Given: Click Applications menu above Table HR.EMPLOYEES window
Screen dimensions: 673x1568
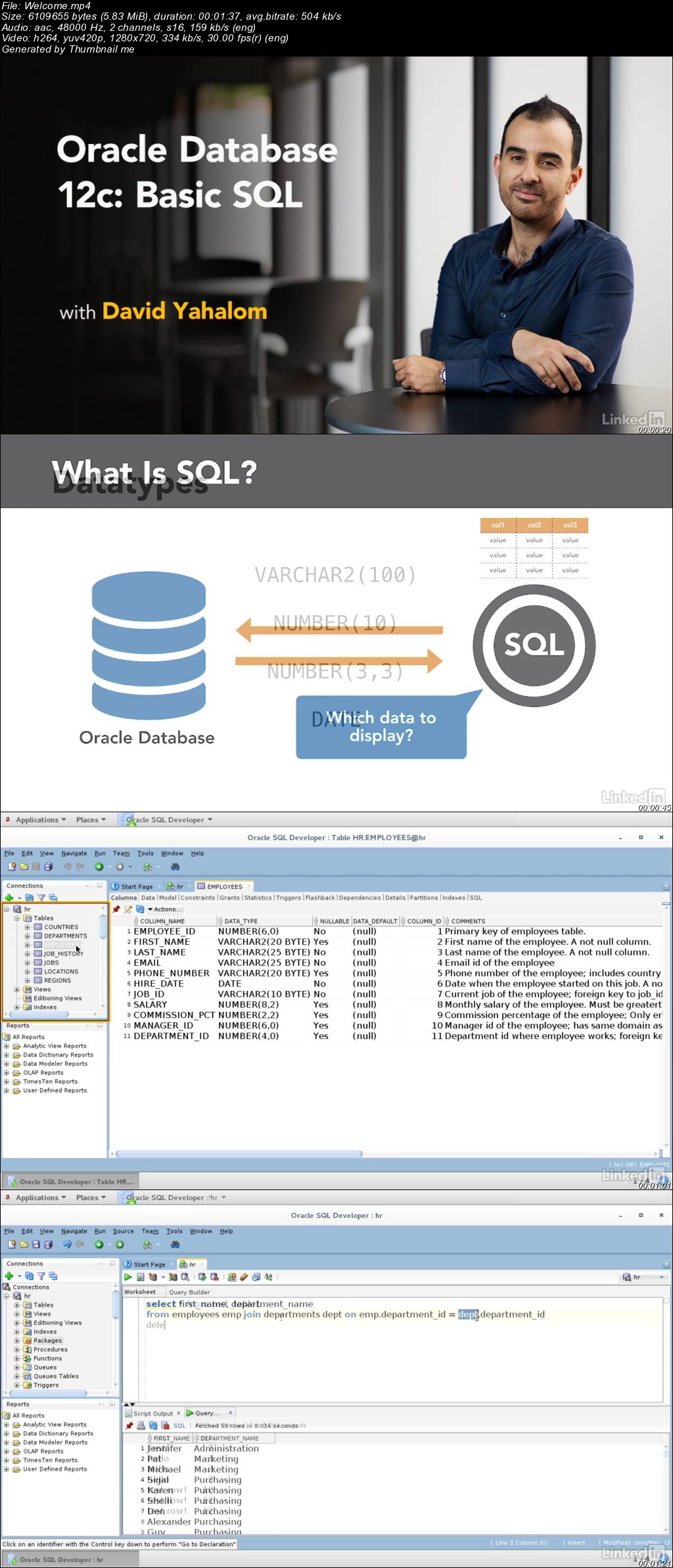Looking at the screenshot, I should point(41,819).
